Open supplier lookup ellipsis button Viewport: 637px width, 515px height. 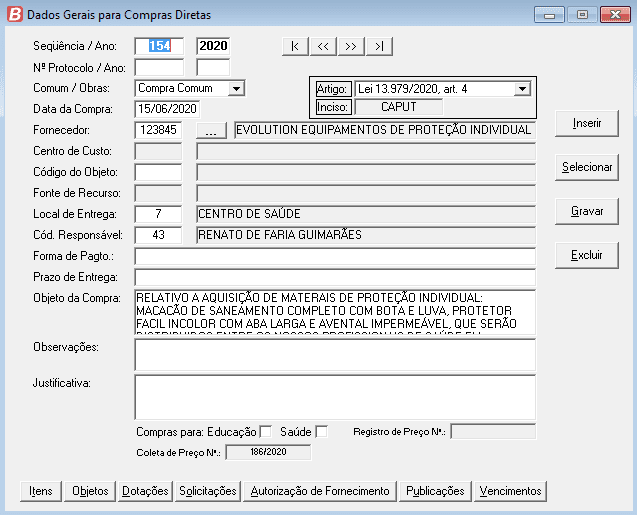(210, 130)
